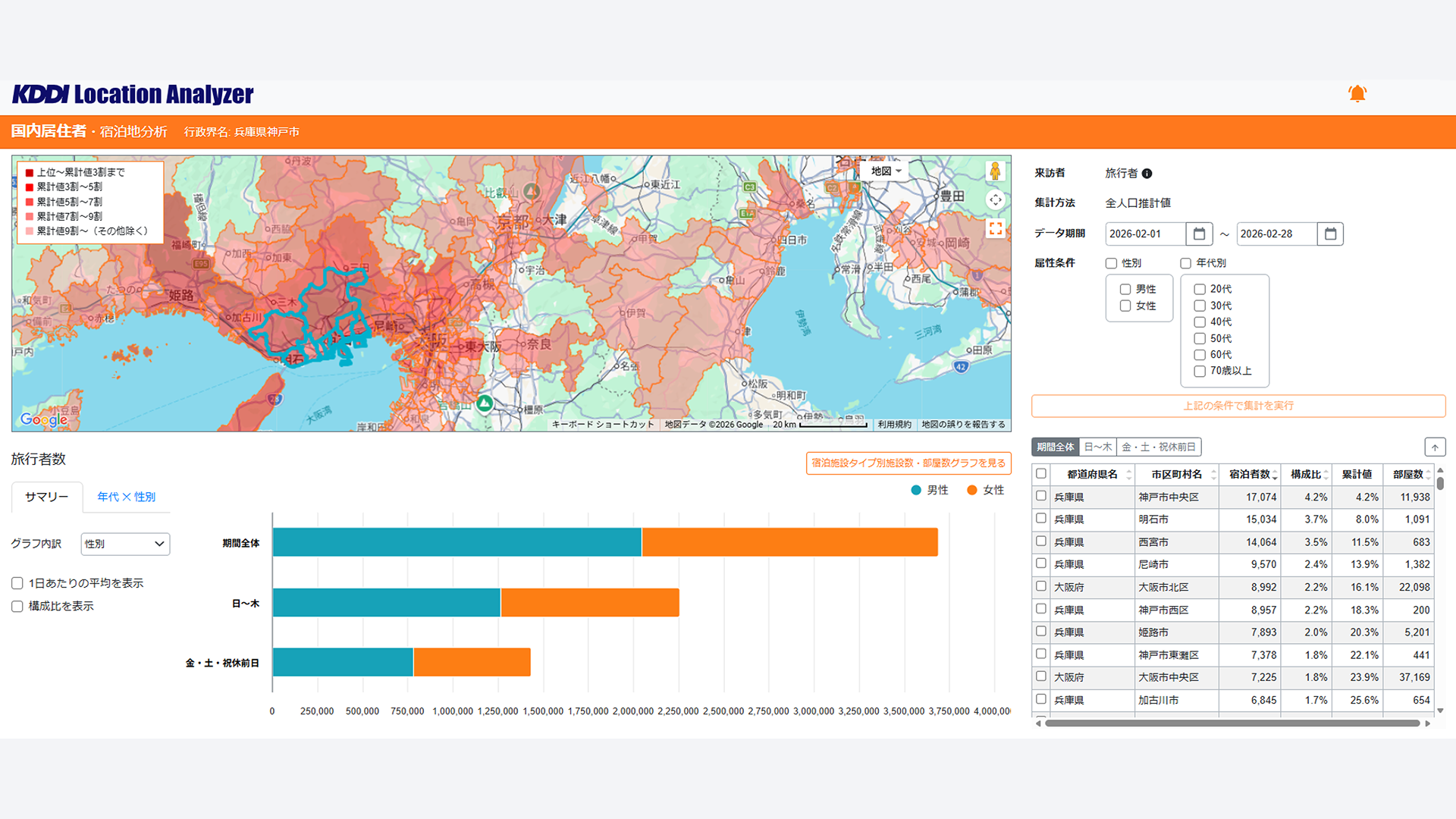Click the orange notification bell icon
Image resolution: width=1456 pixels, height=819 pixels.
click(1357, 94)
